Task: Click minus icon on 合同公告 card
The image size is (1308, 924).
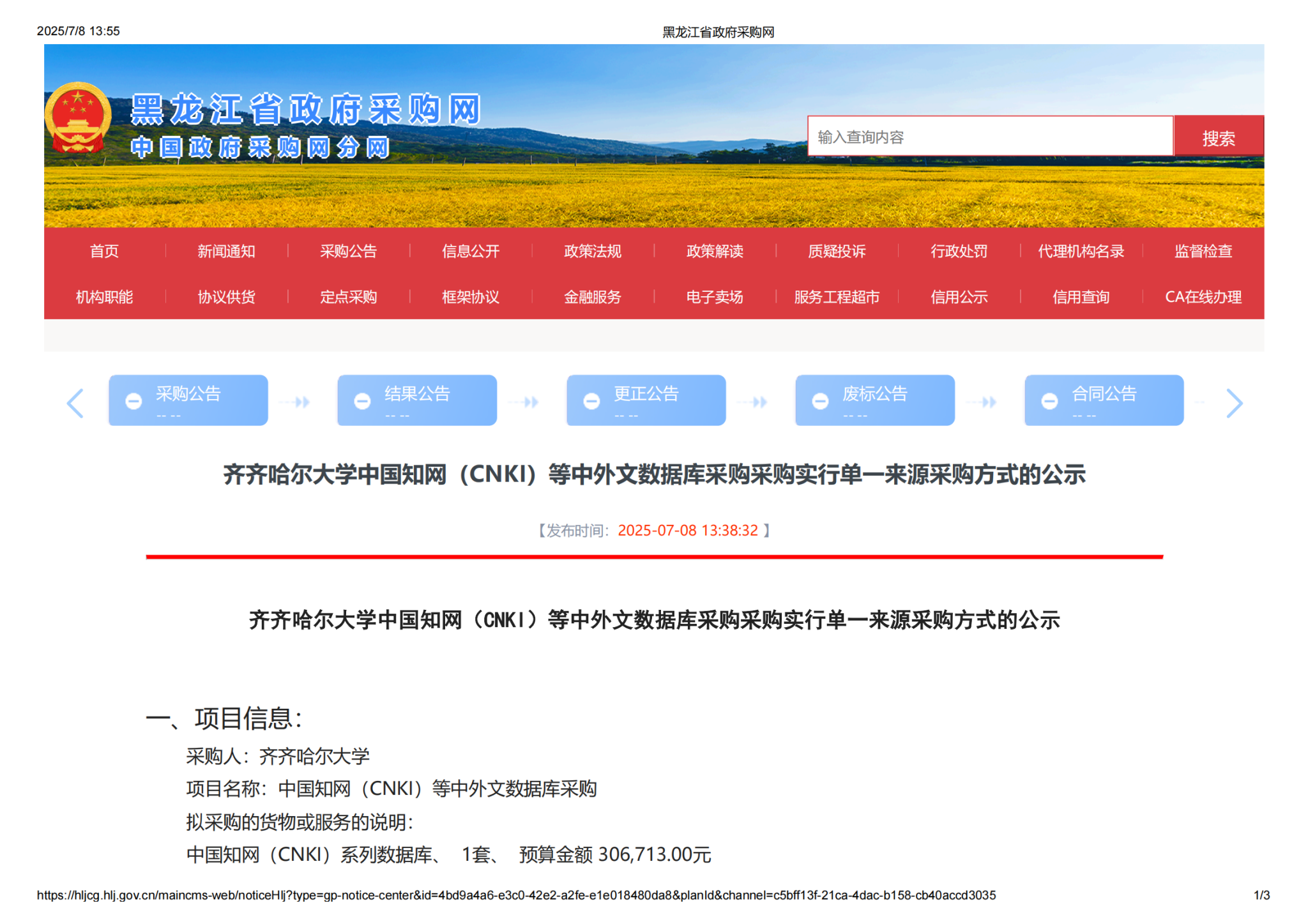Action: tap(1049, 401)
